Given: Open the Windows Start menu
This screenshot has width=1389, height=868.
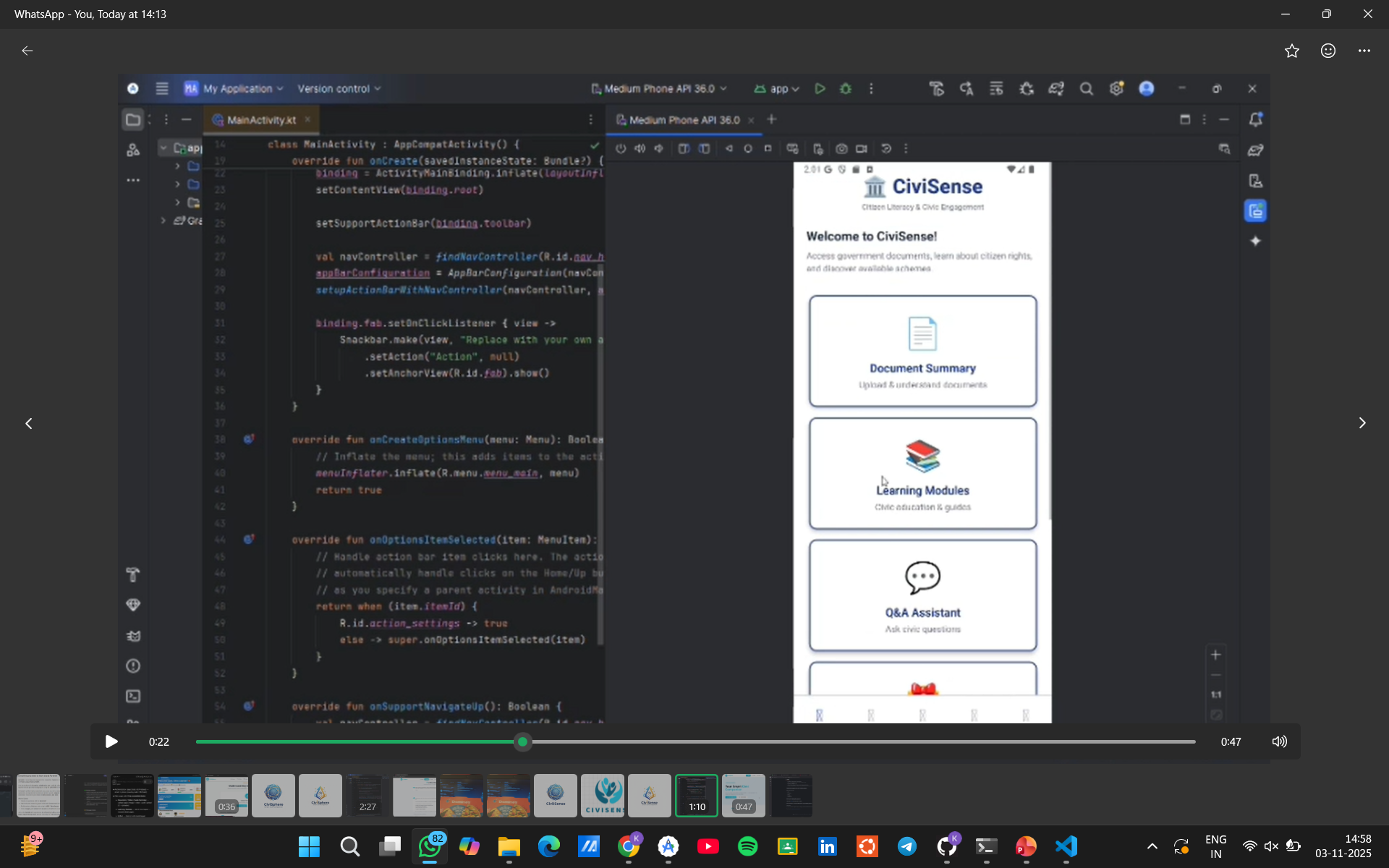Looking at the screenshot, I should click(x=309, y=846).
